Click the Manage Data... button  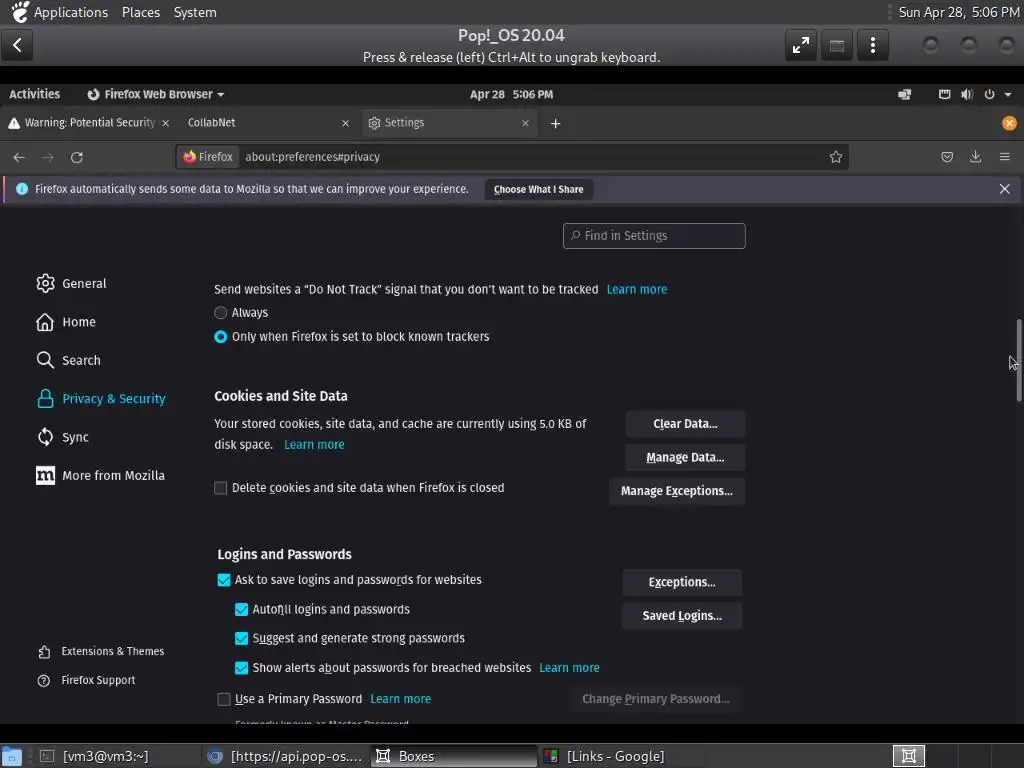(685, 457)
